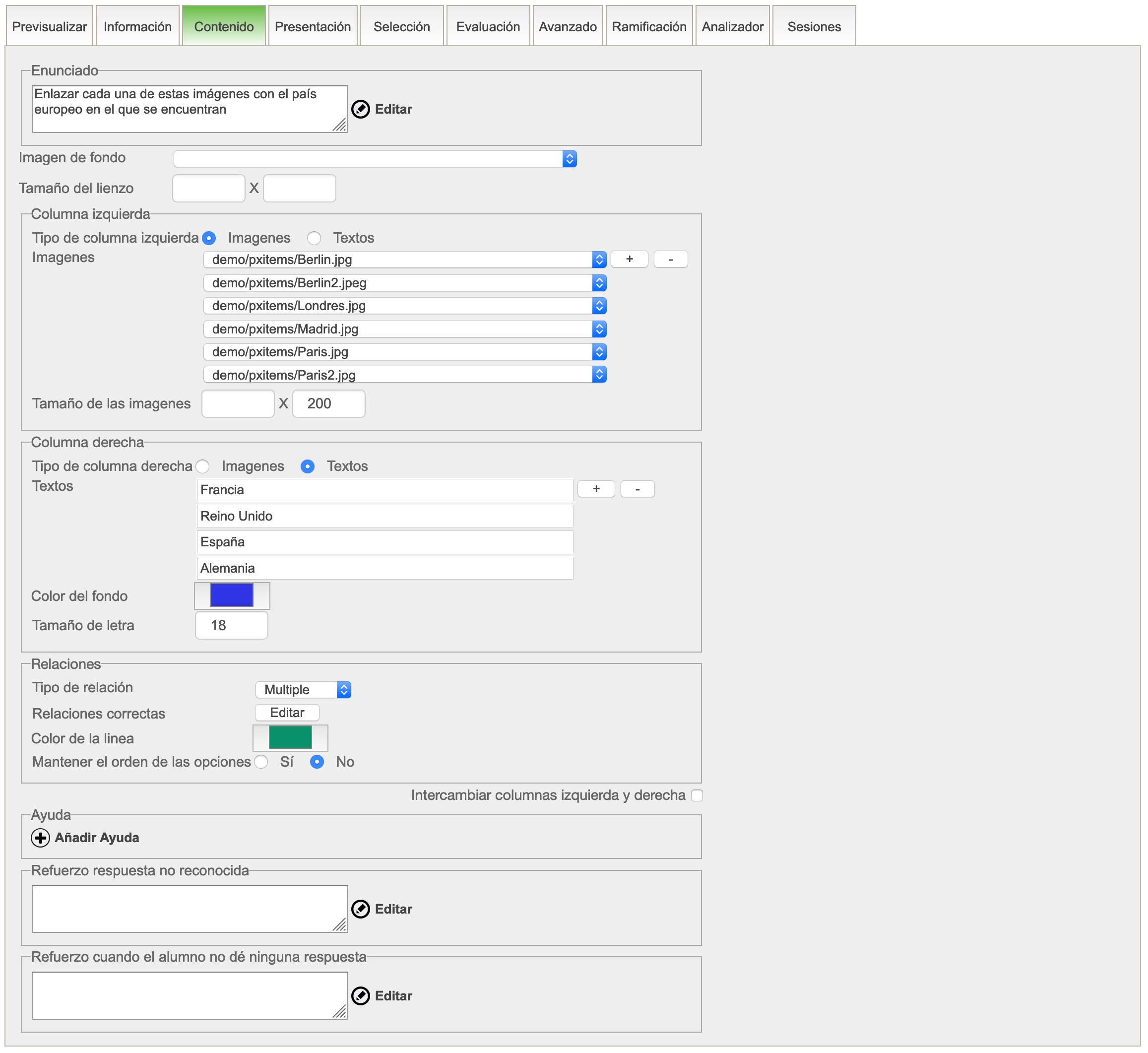Remove a left column image with the minus button

(x=671, y=259)
